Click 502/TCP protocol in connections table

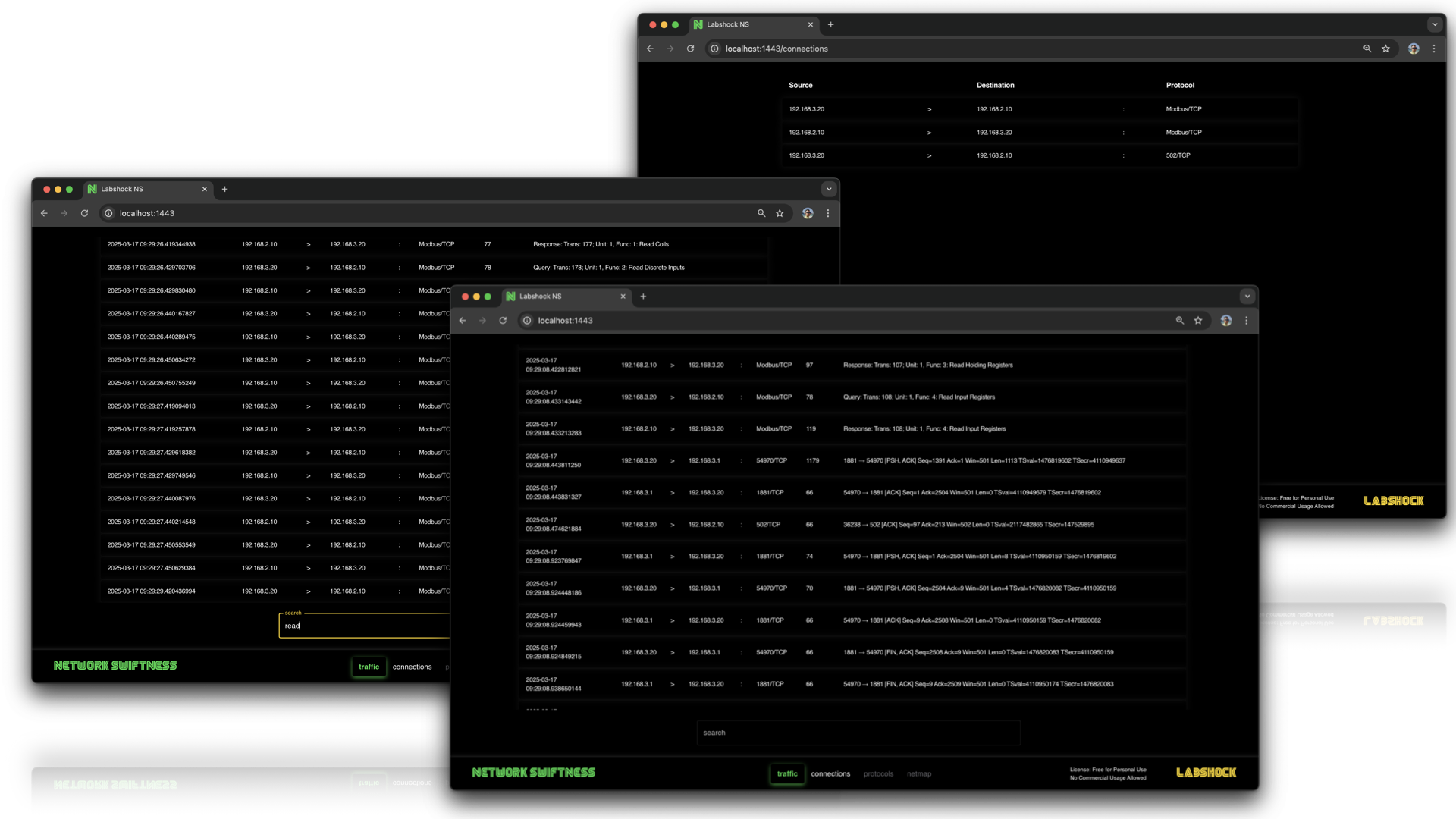tap(1178, 155)
